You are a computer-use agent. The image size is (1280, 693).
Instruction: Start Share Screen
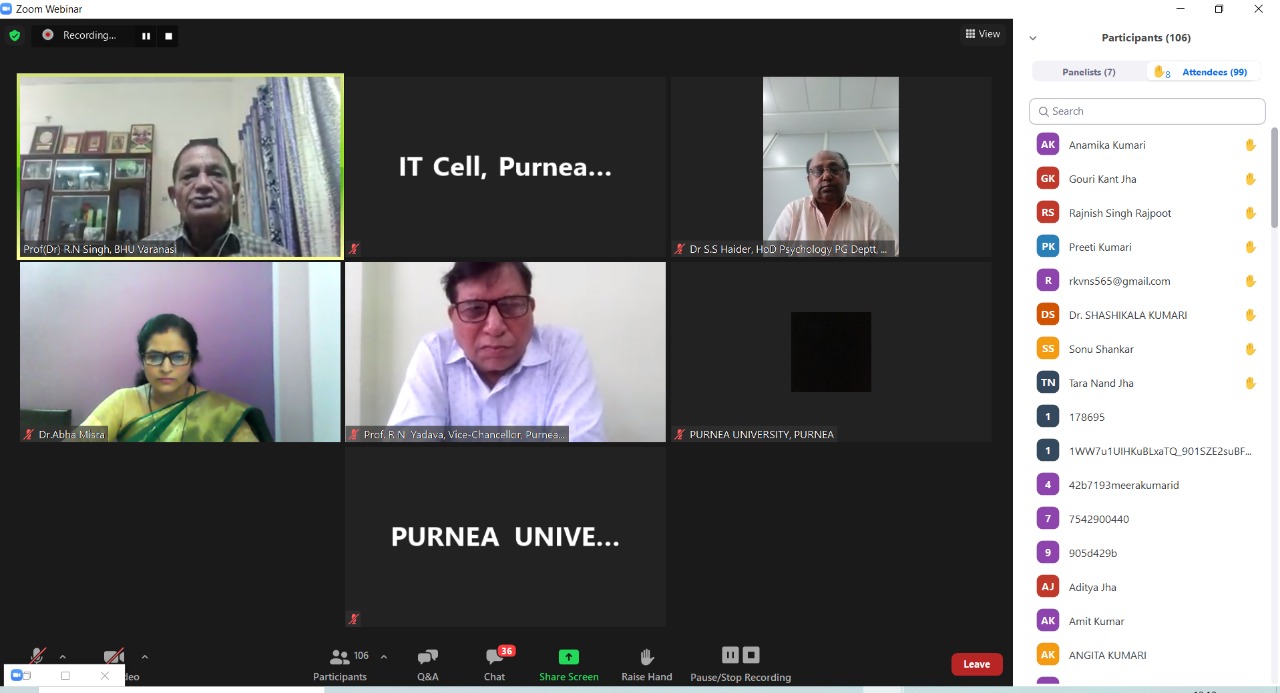tap(568, 664)
